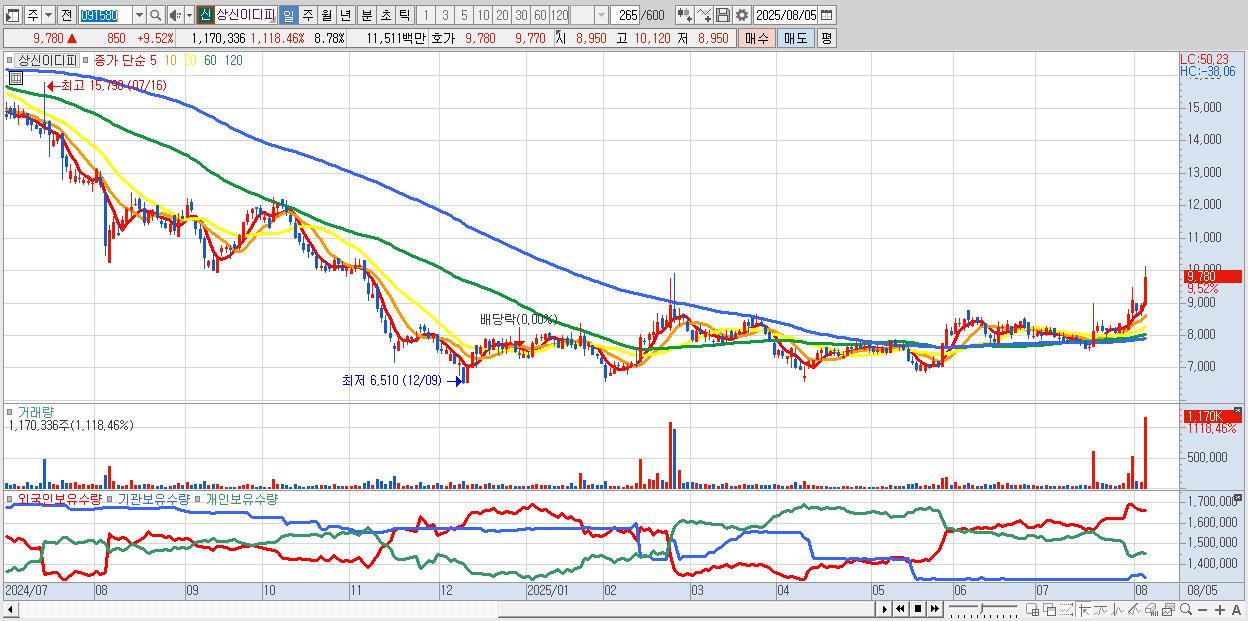Click the 상신이디피 stock name label
This screenshot has height=621, width=1248.
click(x=245, y=15)
